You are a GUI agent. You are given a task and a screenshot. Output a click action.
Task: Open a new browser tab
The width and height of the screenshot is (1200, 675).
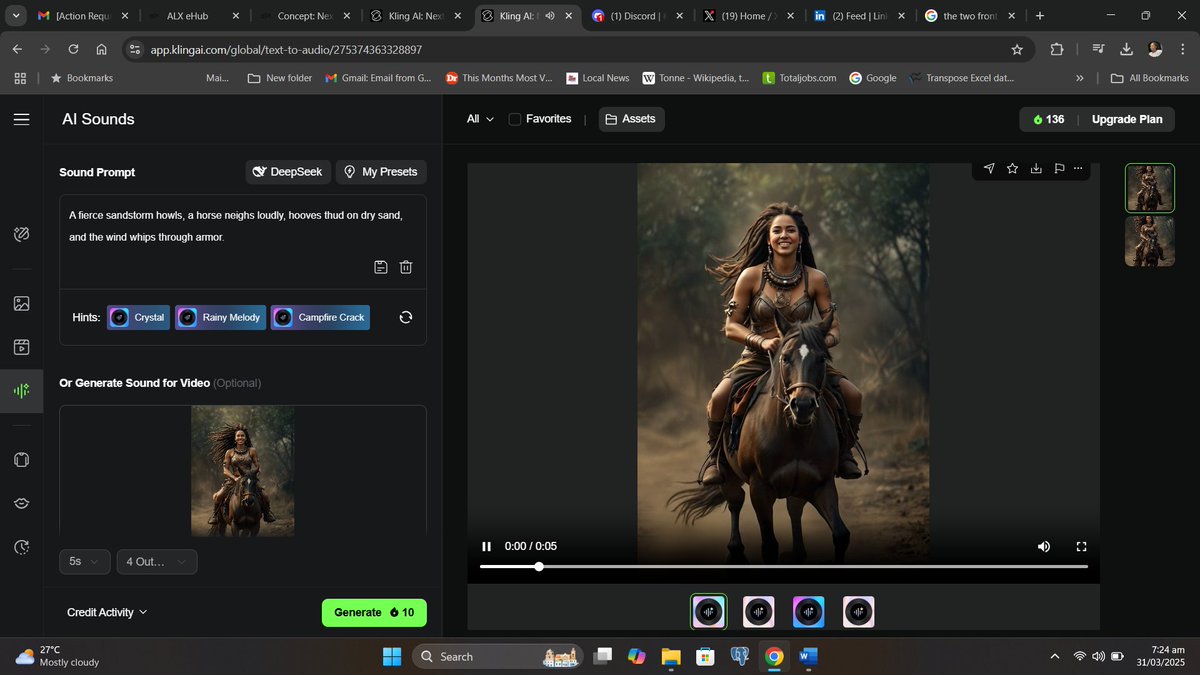[1040, 16]
